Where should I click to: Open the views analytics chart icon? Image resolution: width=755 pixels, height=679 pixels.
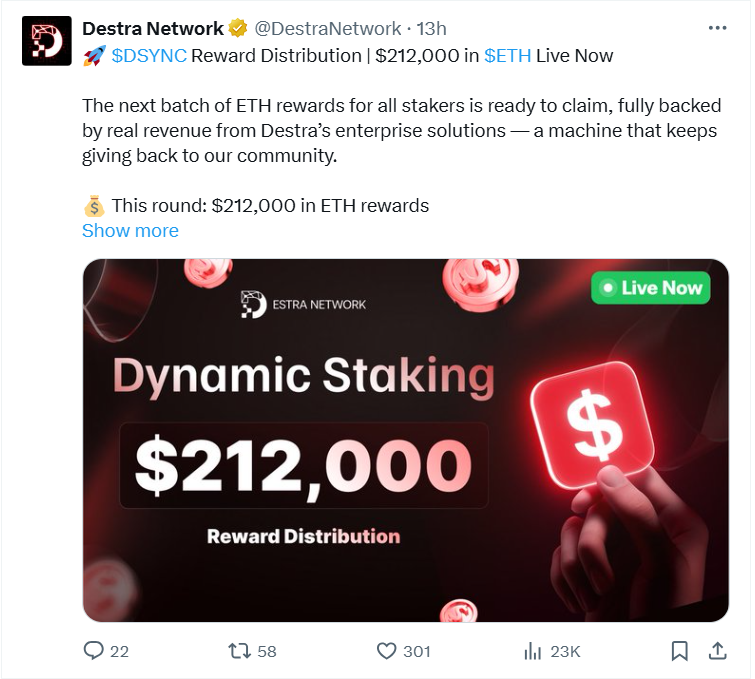(x=532, y=651)
